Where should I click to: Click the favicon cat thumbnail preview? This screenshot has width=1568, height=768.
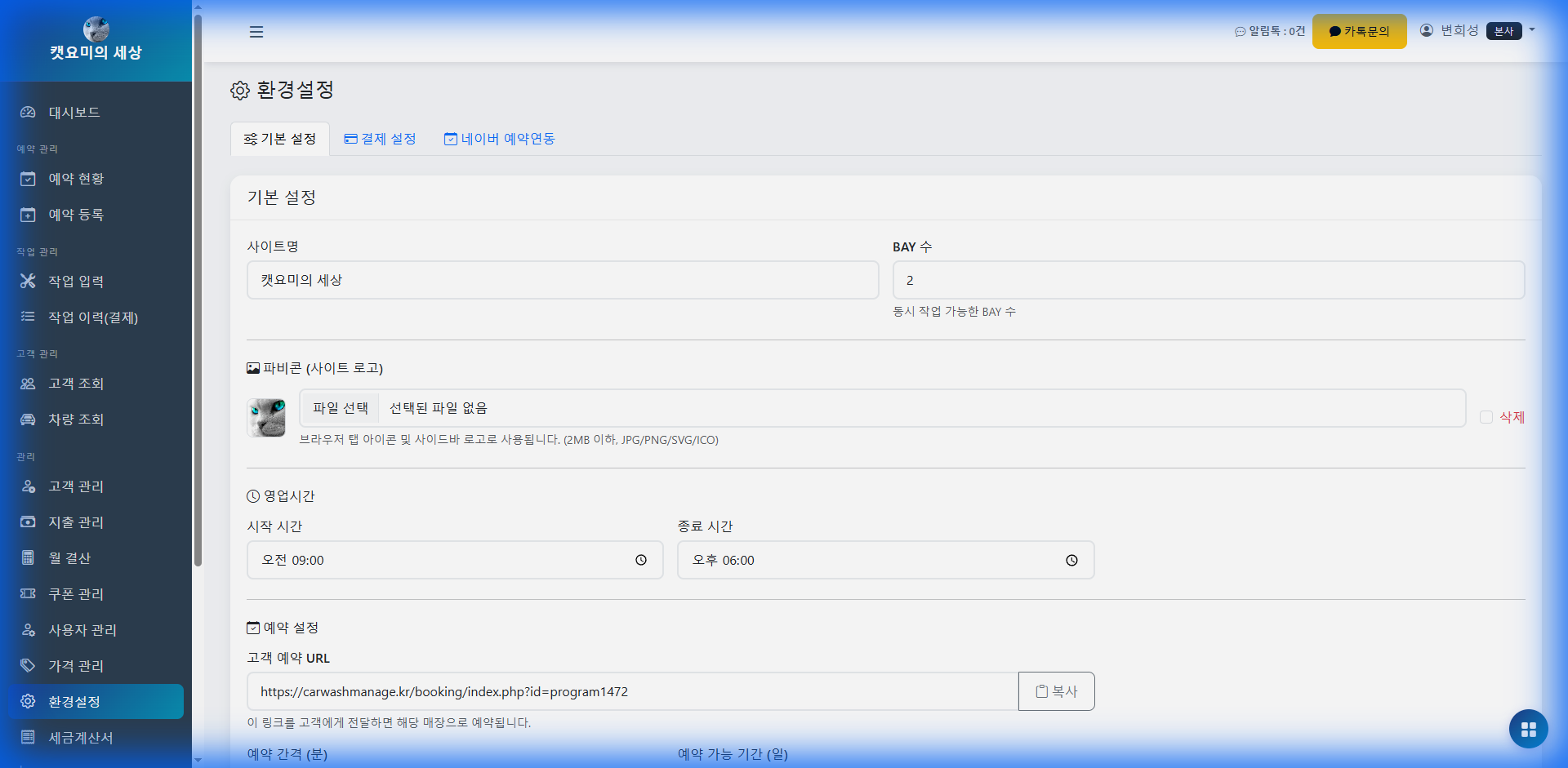click(266, 418)
